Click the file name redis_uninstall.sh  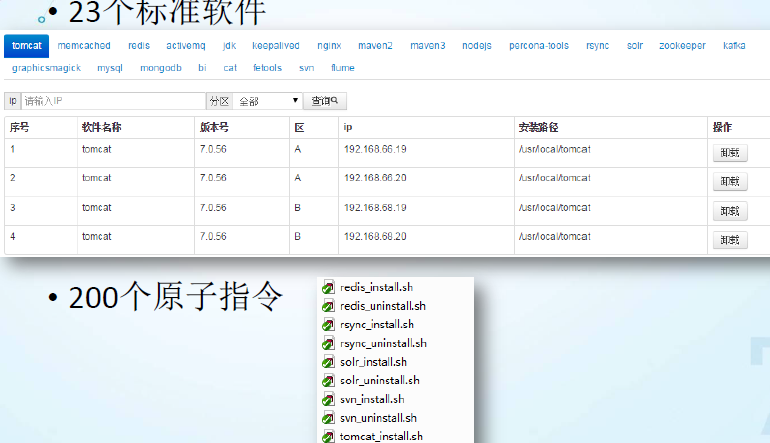coord(383,306)
